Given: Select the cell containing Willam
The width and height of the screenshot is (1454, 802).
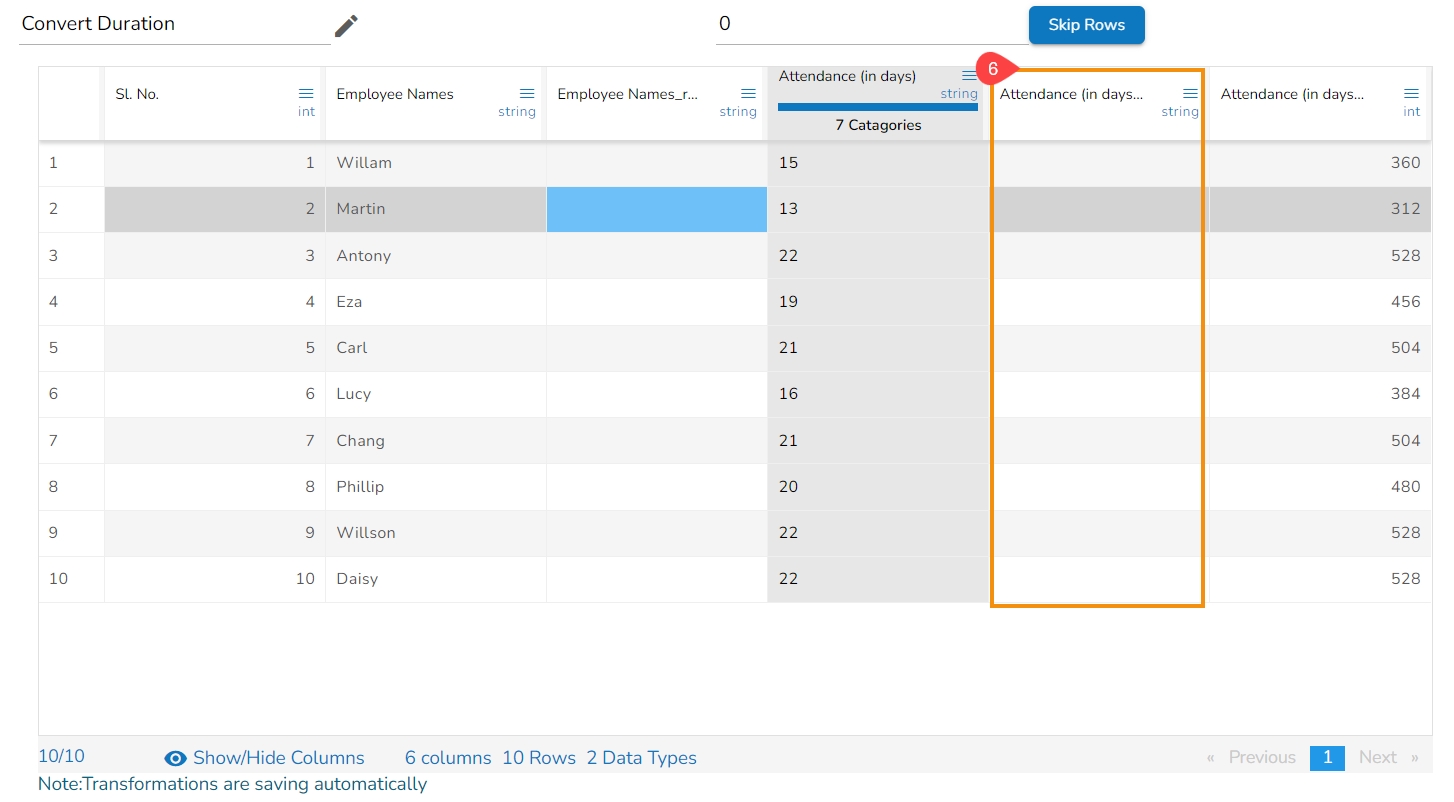Looking at the screenshot, I should [364, 163].
